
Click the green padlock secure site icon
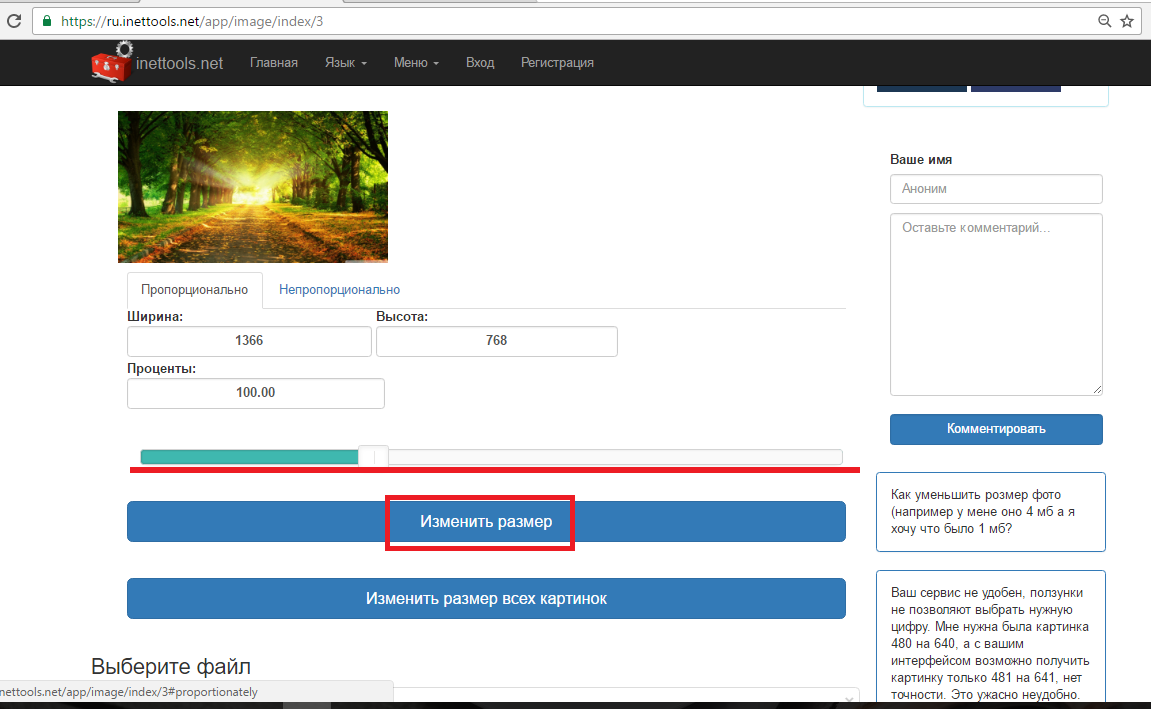click(x=46, y=20)
